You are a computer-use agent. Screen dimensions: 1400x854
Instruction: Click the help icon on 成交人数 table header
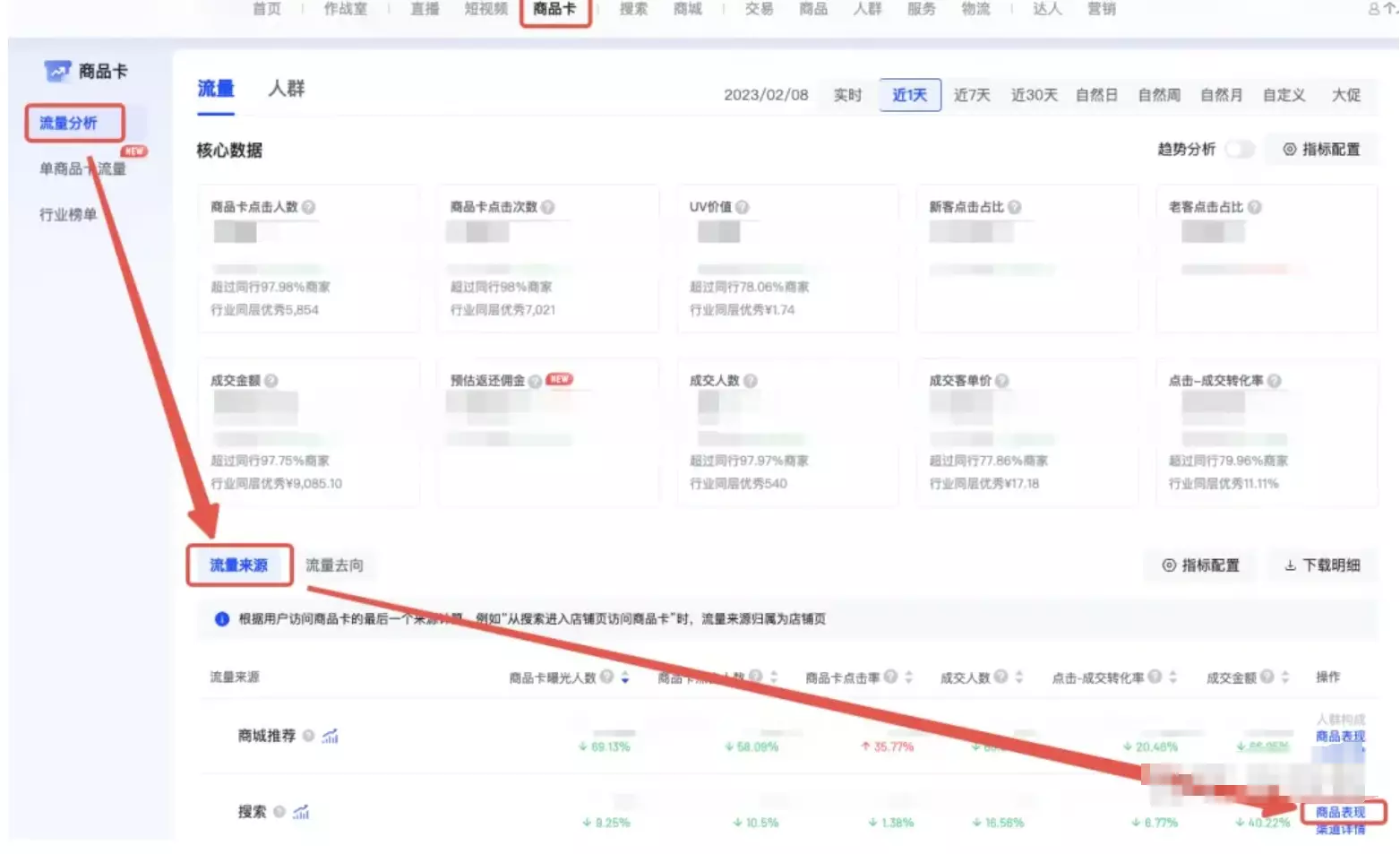tap(1001, 677)
